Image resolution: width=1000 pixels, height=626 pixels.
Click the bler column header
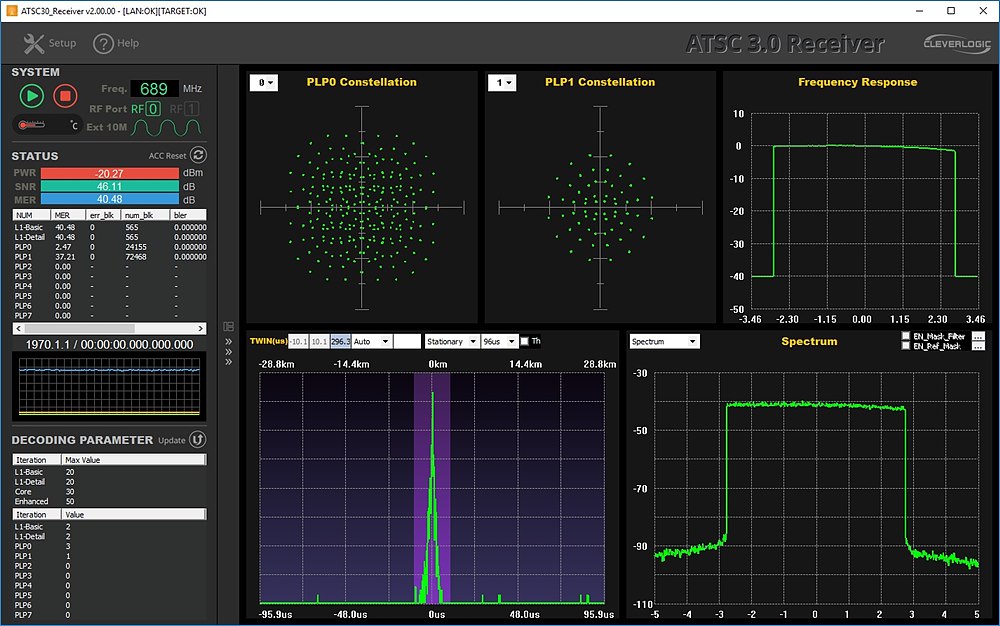pos(189,215)
